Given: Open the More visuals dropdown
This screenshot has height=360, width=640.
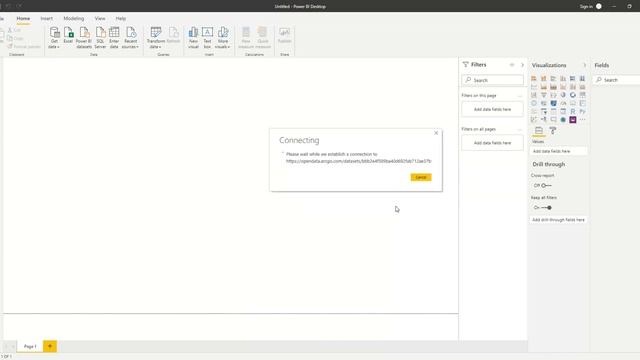Looking at the screenshot, I should pyautogui.click(x=223, y=38).
